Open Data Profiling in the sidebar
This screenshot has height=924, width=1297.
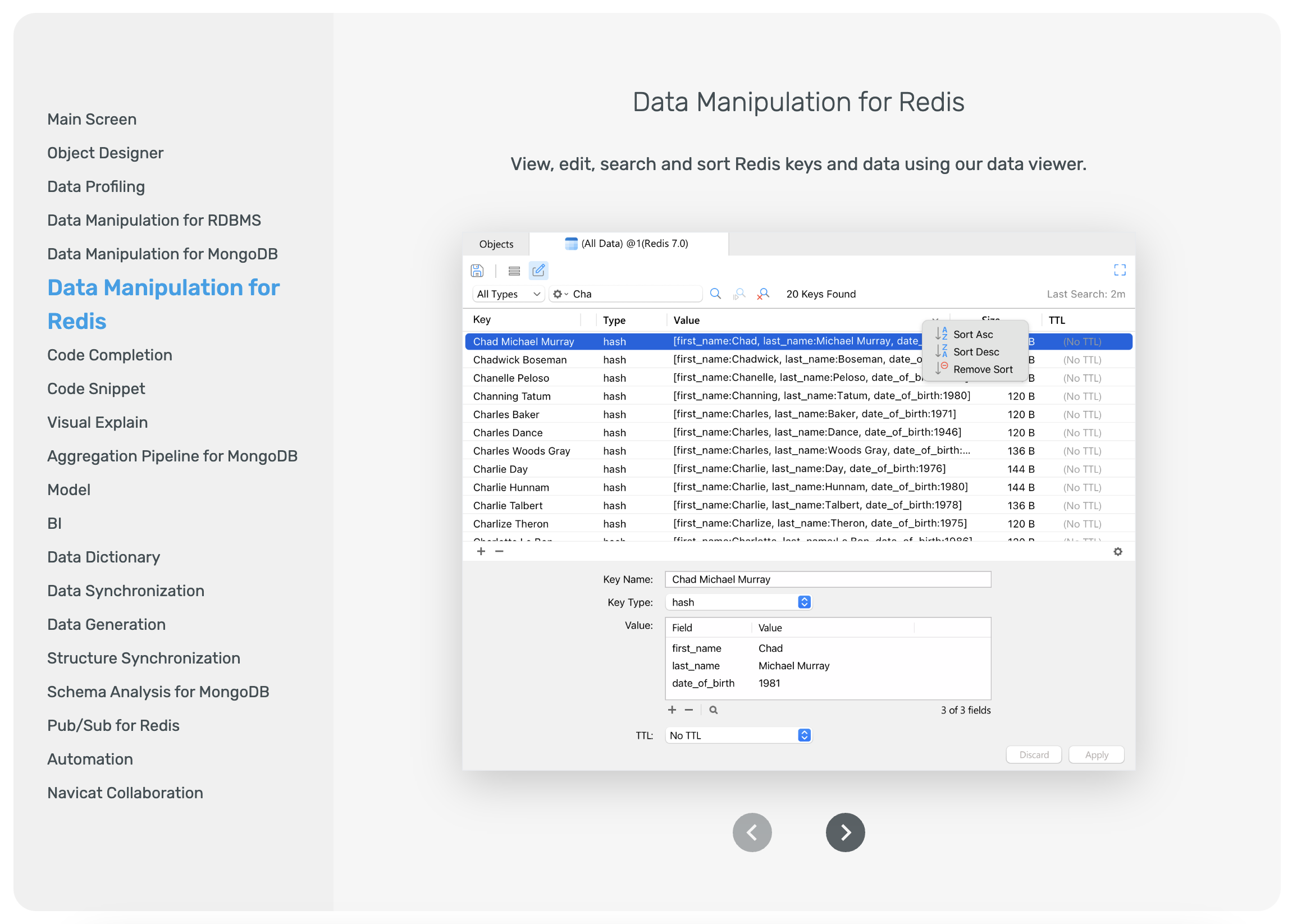pyautogui.click(x=95, y=186)
